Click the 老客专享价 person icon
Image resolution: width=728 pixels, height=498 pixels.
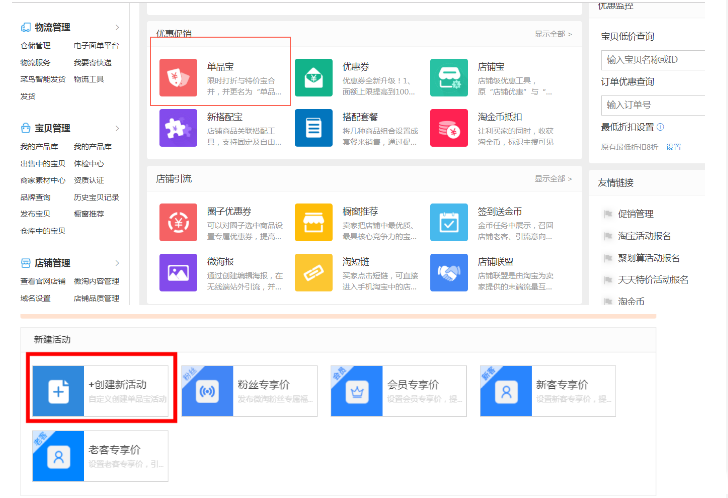coord(58,456)
